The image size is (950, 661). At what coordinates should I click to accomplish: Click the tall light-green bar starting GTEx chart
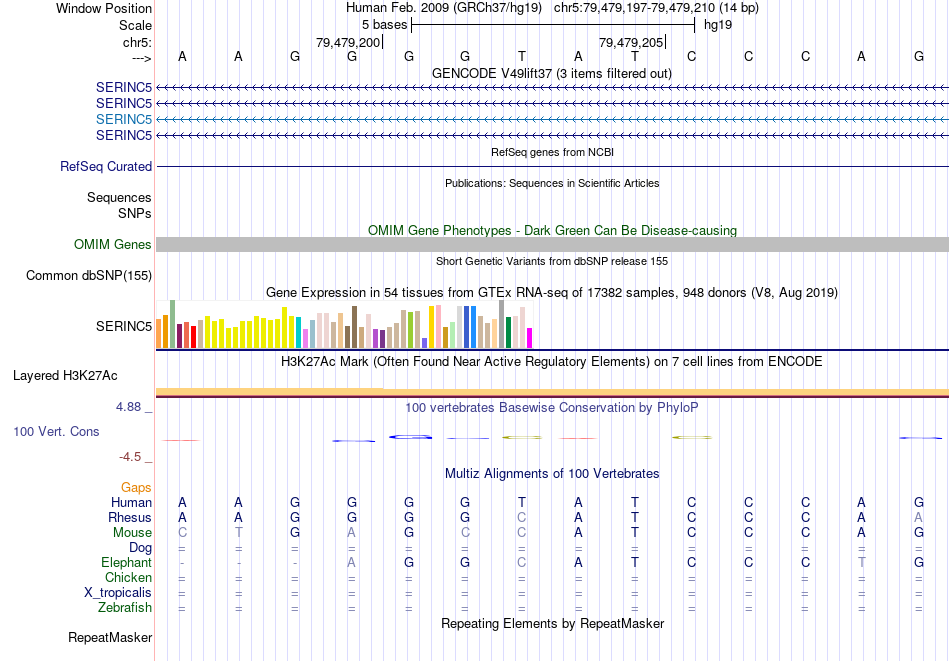(x=173, y=324)
